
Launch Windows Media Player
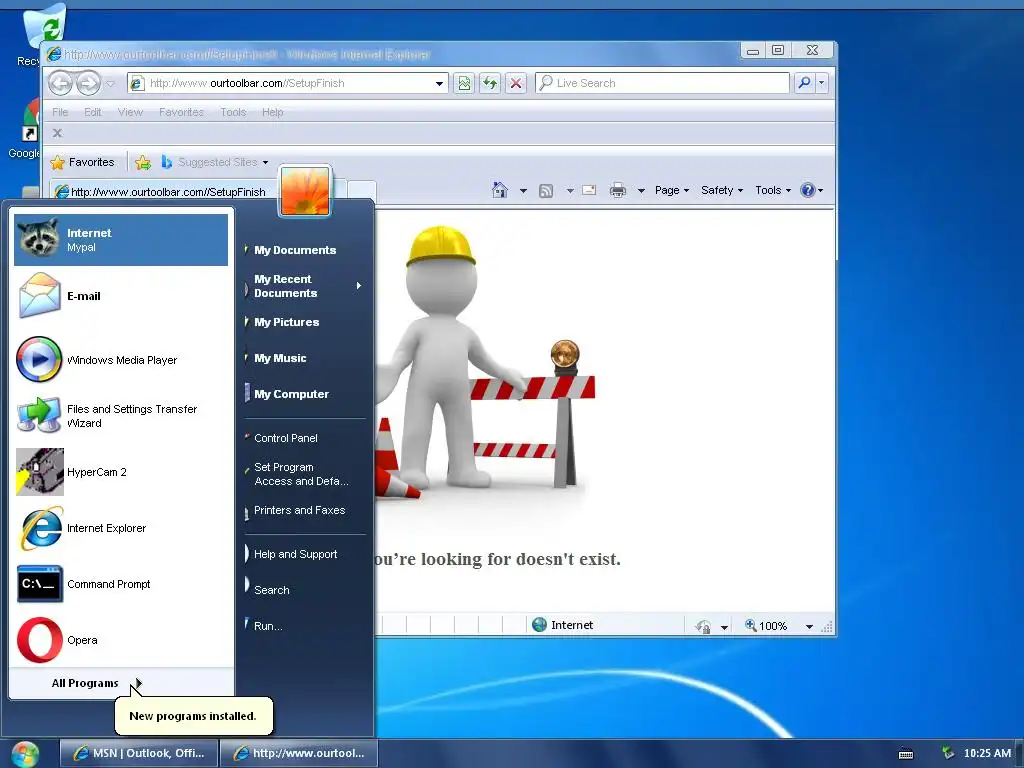pos(121,359)
